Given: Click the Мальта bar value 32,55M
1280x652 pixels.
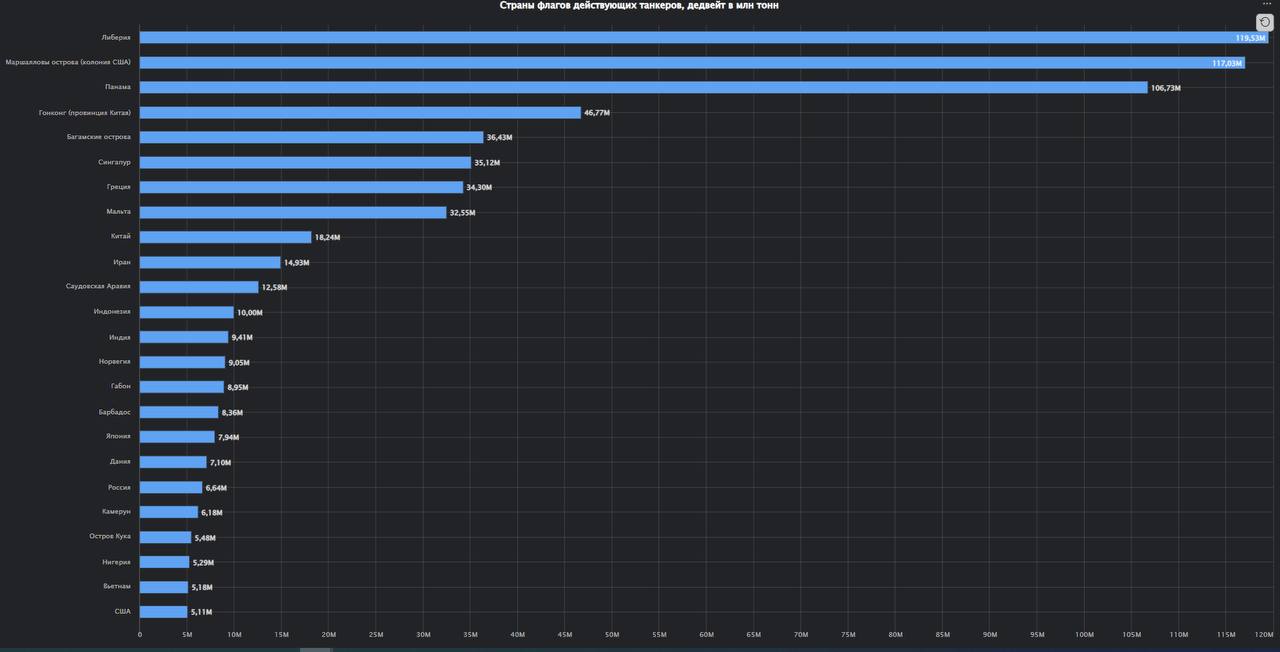Looking at the screenshot, I should tap(462, 213).
